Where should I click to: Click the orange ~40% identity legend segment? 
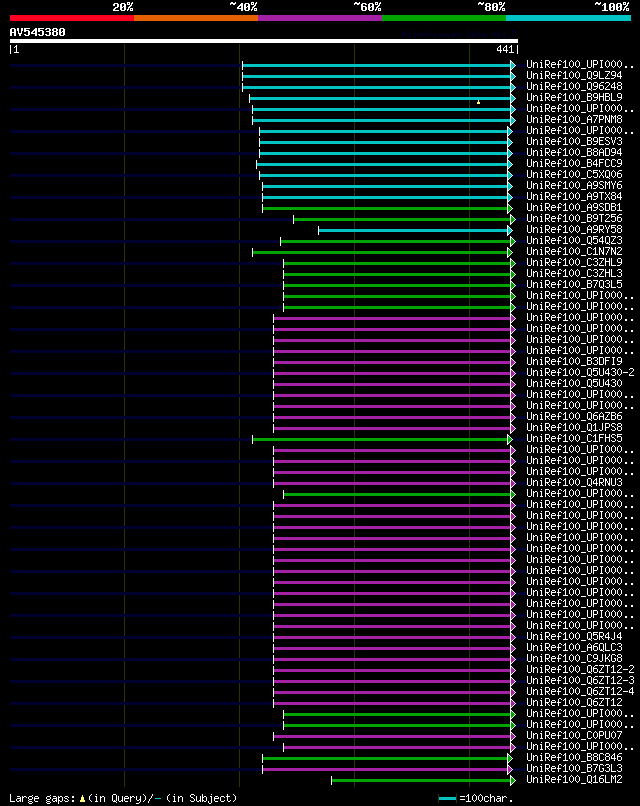click(x=196, y=18)
